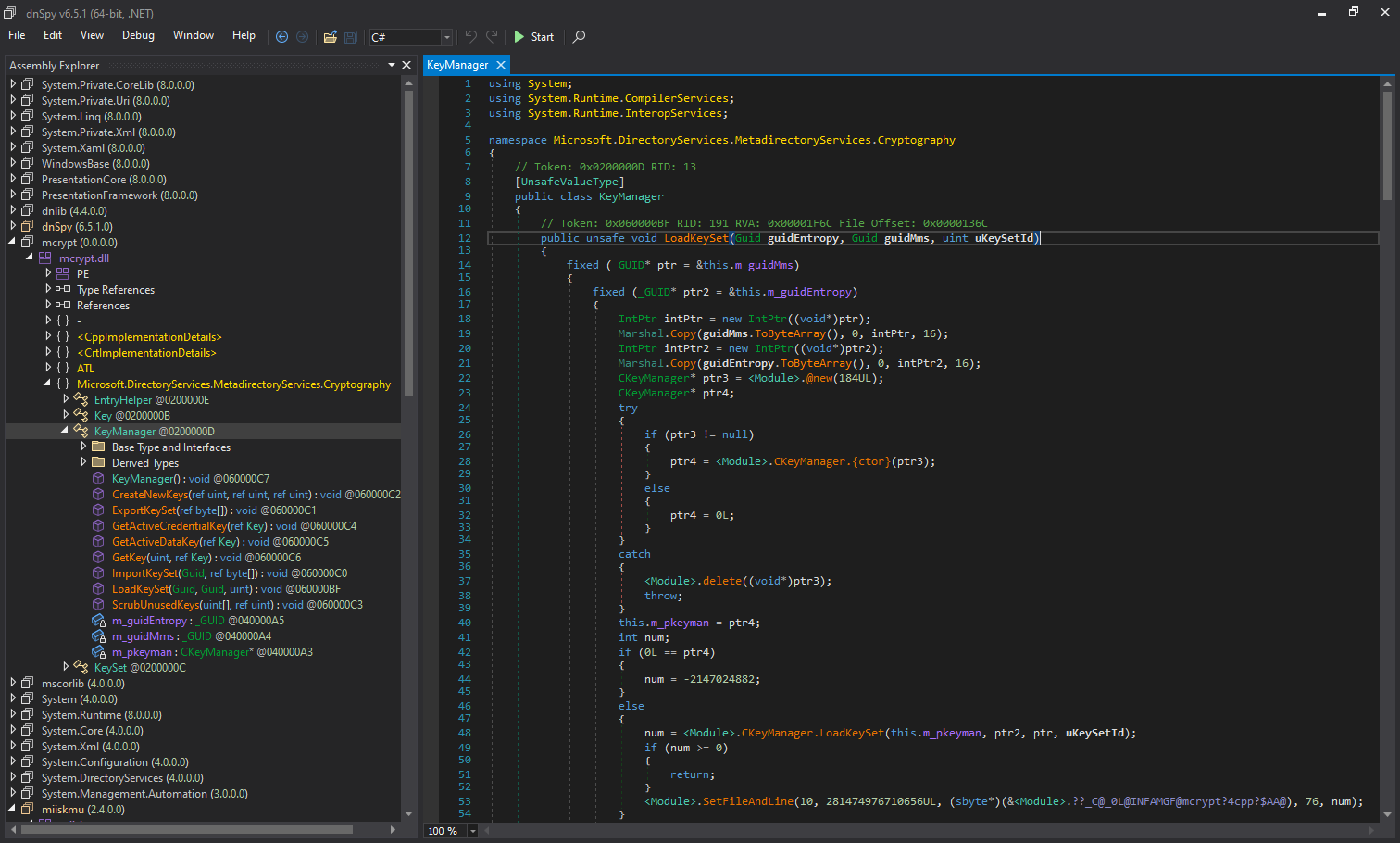Close the Assembly Explorer panel
1400x843 pixels.
click(406, 65)
